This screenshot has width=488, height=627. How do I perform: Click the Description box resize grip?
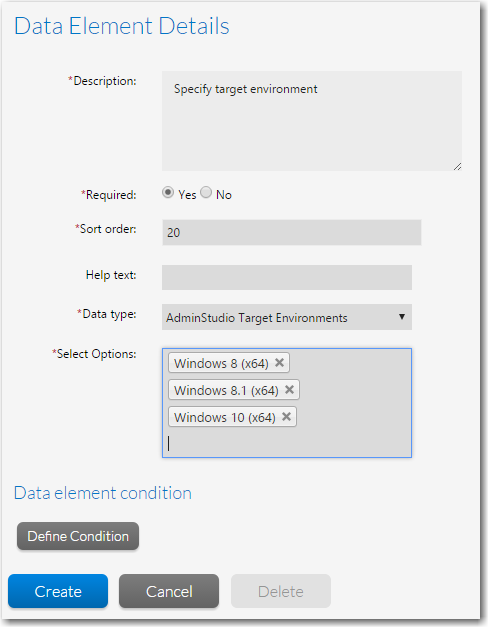458,166
